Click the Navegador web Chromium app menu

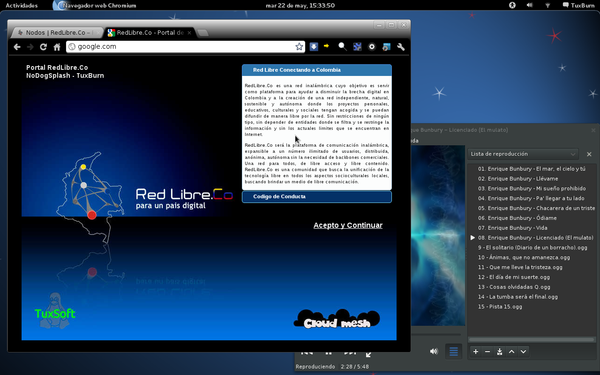tap(94, 5)
